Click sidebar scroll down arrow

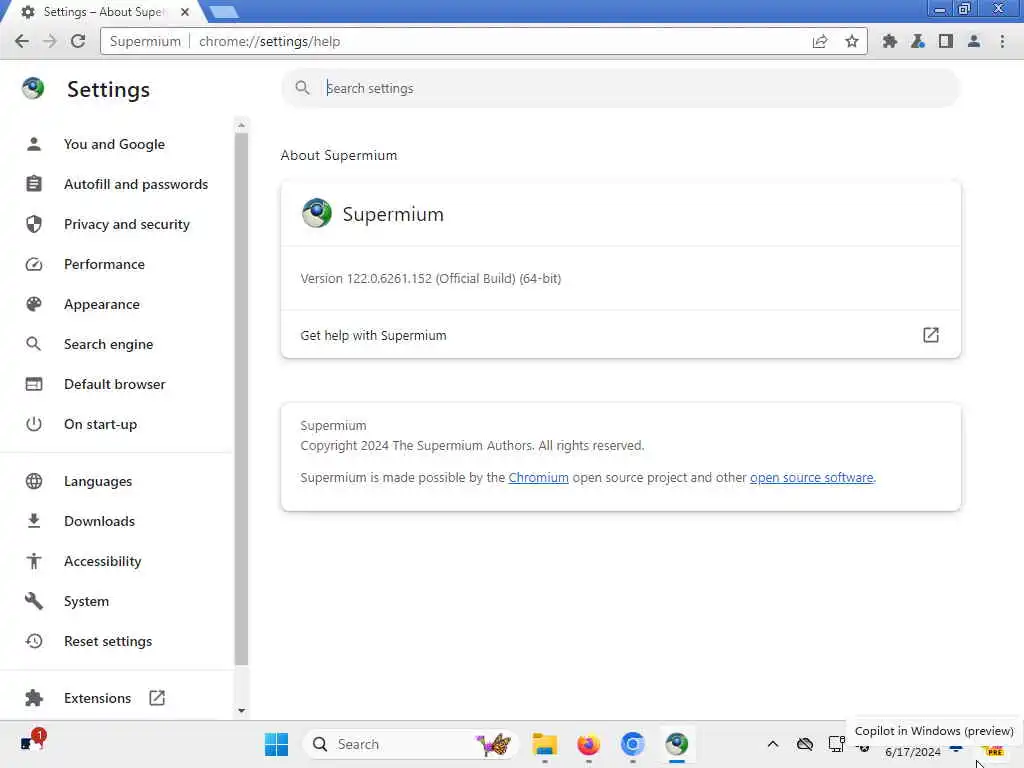(x=242, y=711)
